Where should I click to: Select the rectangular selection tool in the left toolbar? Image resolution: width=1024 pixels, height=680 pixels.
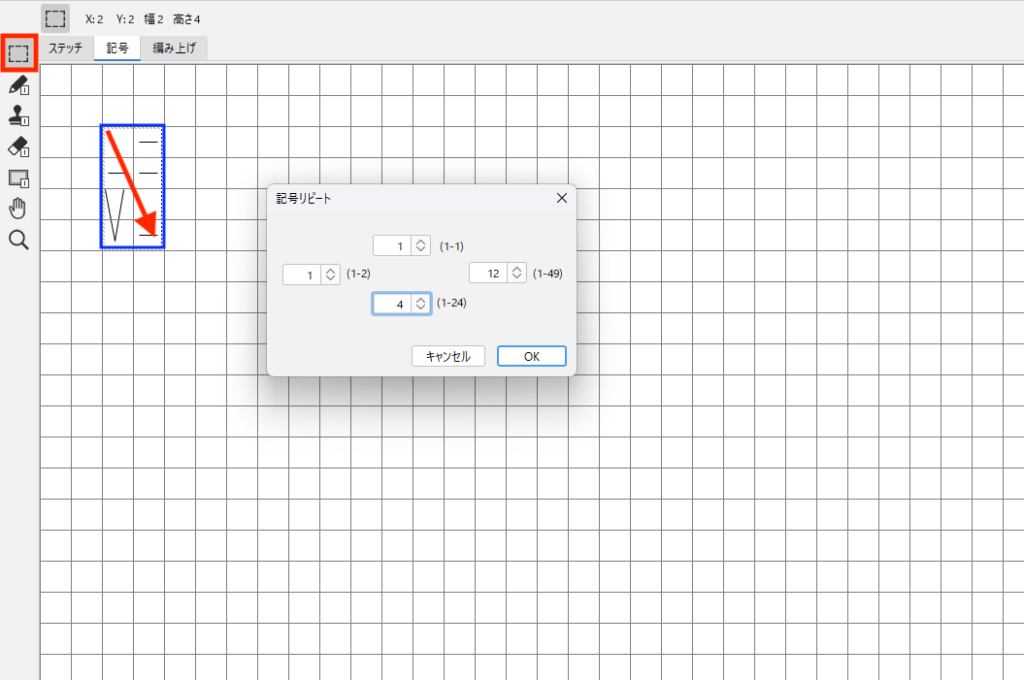19,54
